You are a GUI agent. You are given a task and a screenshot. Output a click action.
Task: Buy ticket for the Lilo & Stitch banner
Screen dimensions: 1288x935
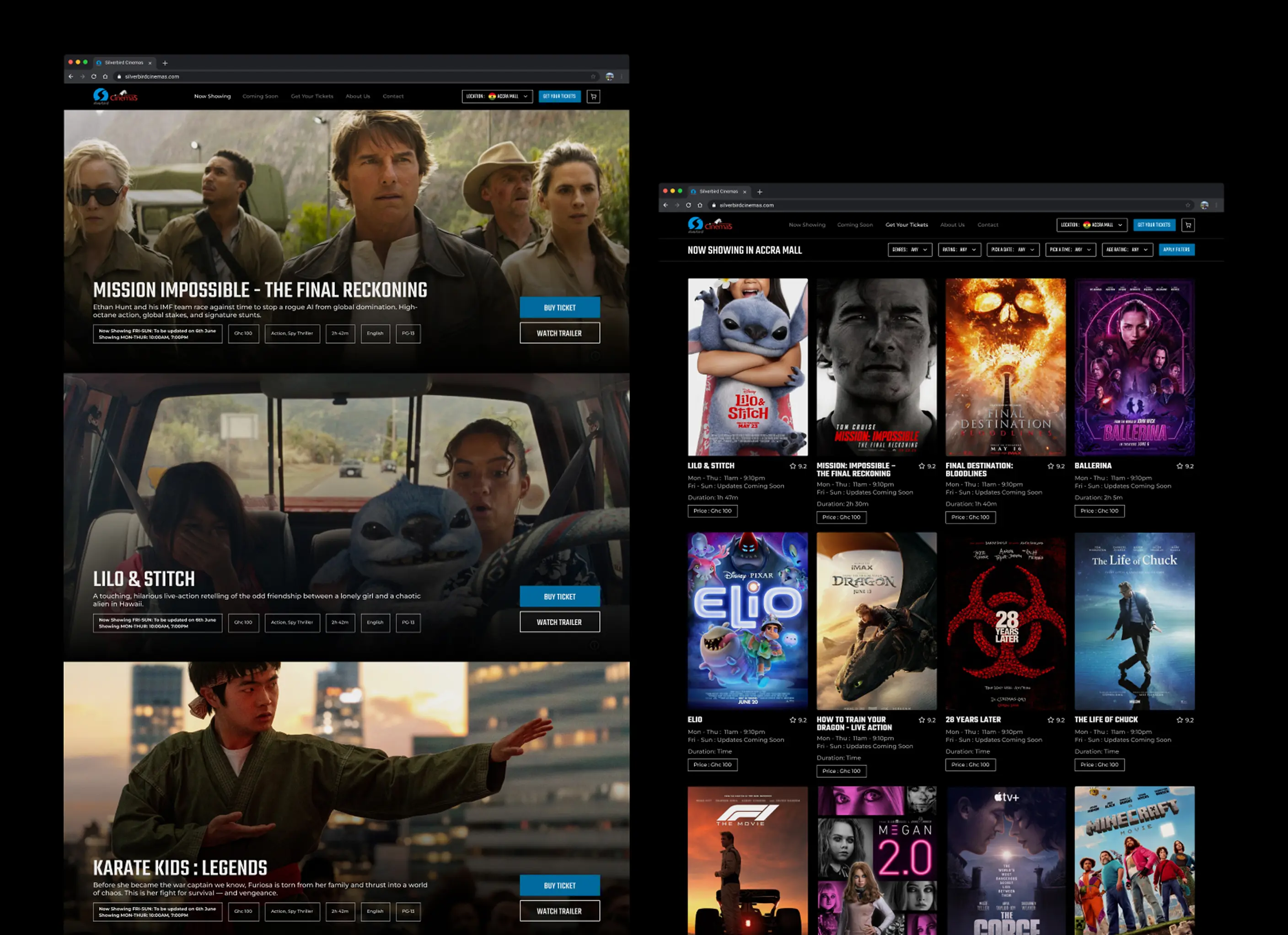click(x=560, y=596)
